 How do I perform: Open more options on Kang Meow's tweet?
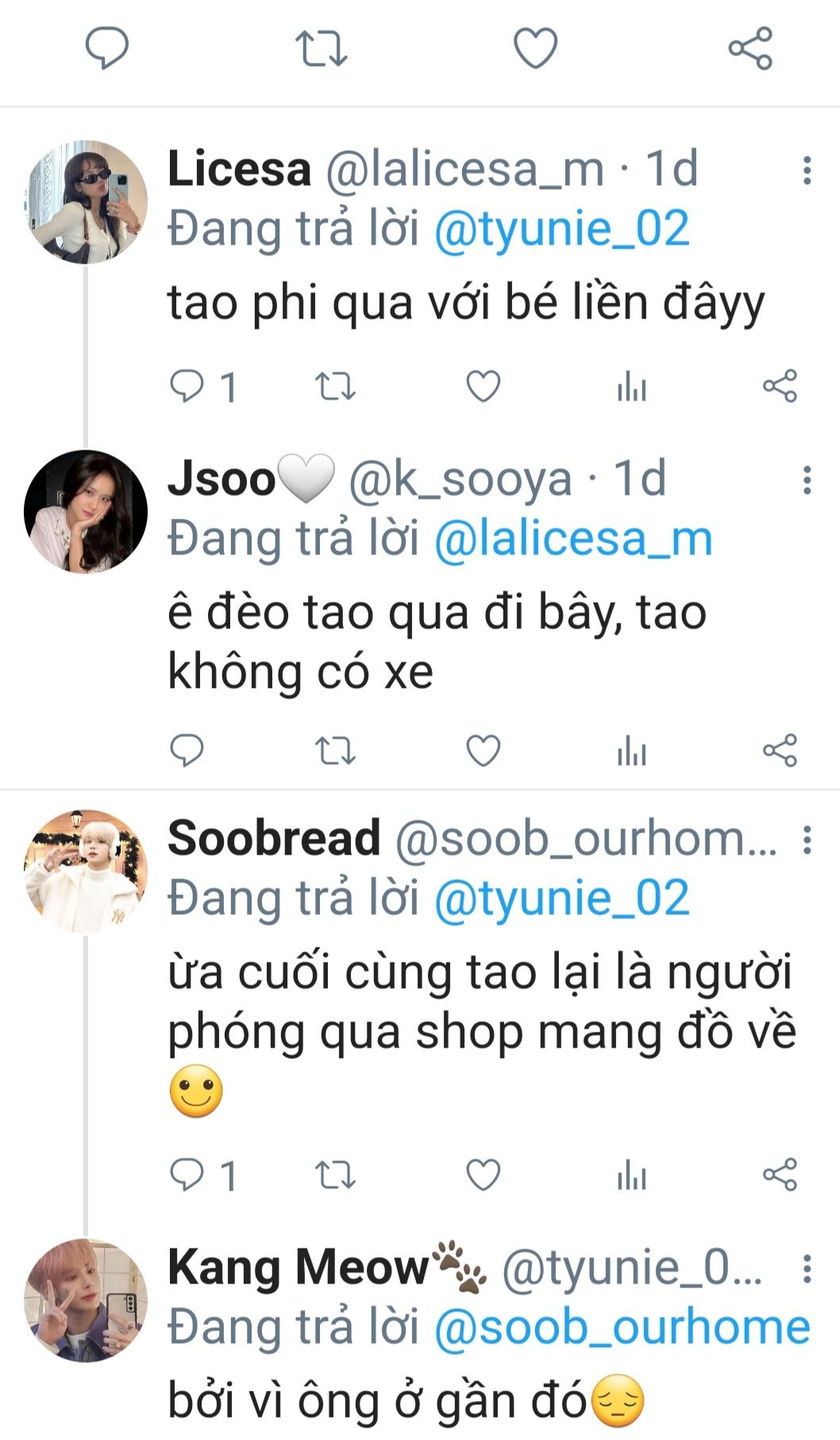pyautogui.click(x=807, y=1268)
